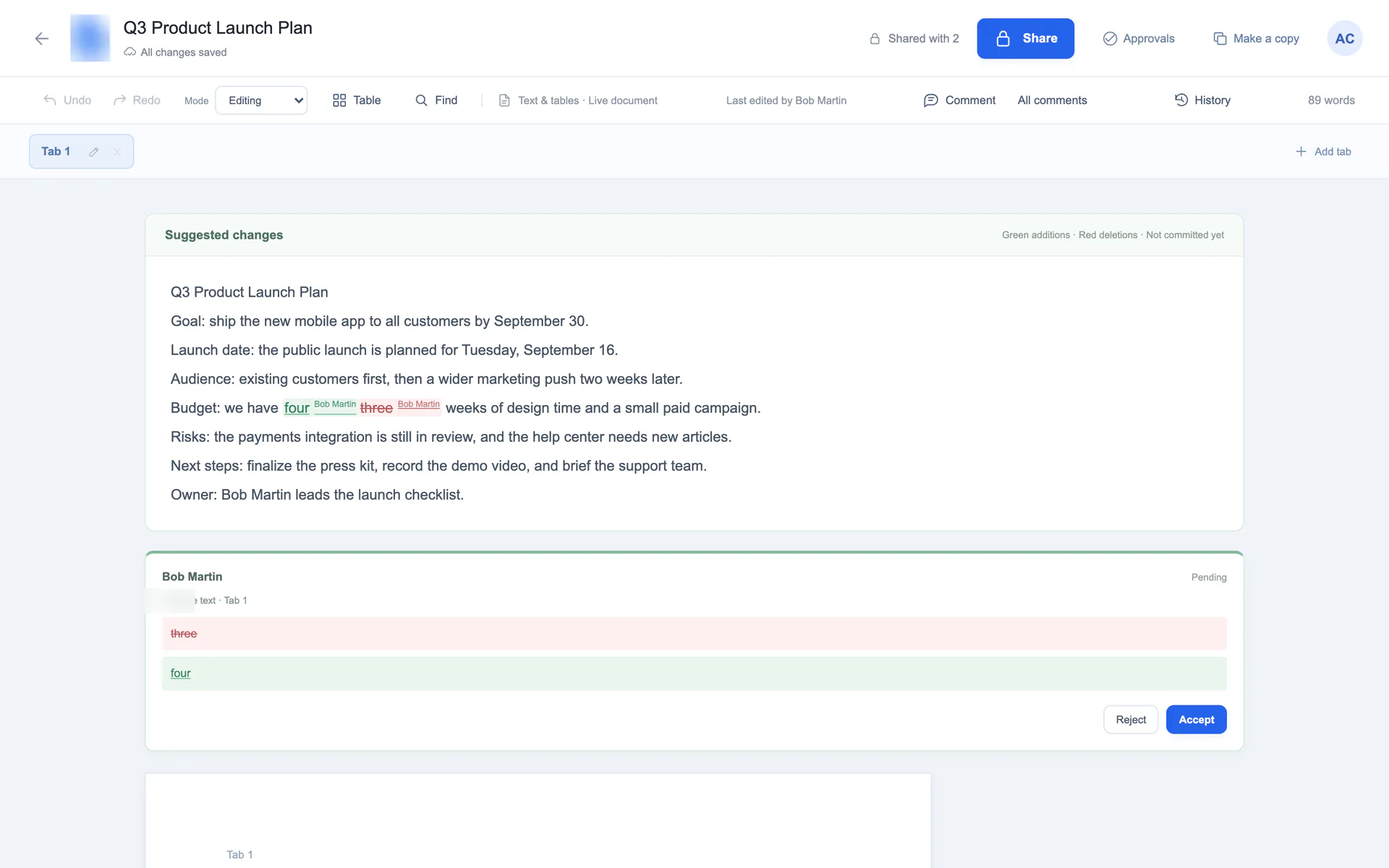Image resolution: width=1389 pixels, height=868 pixels.
Task: Open Approvals
Action: [x=1138, y=38]
